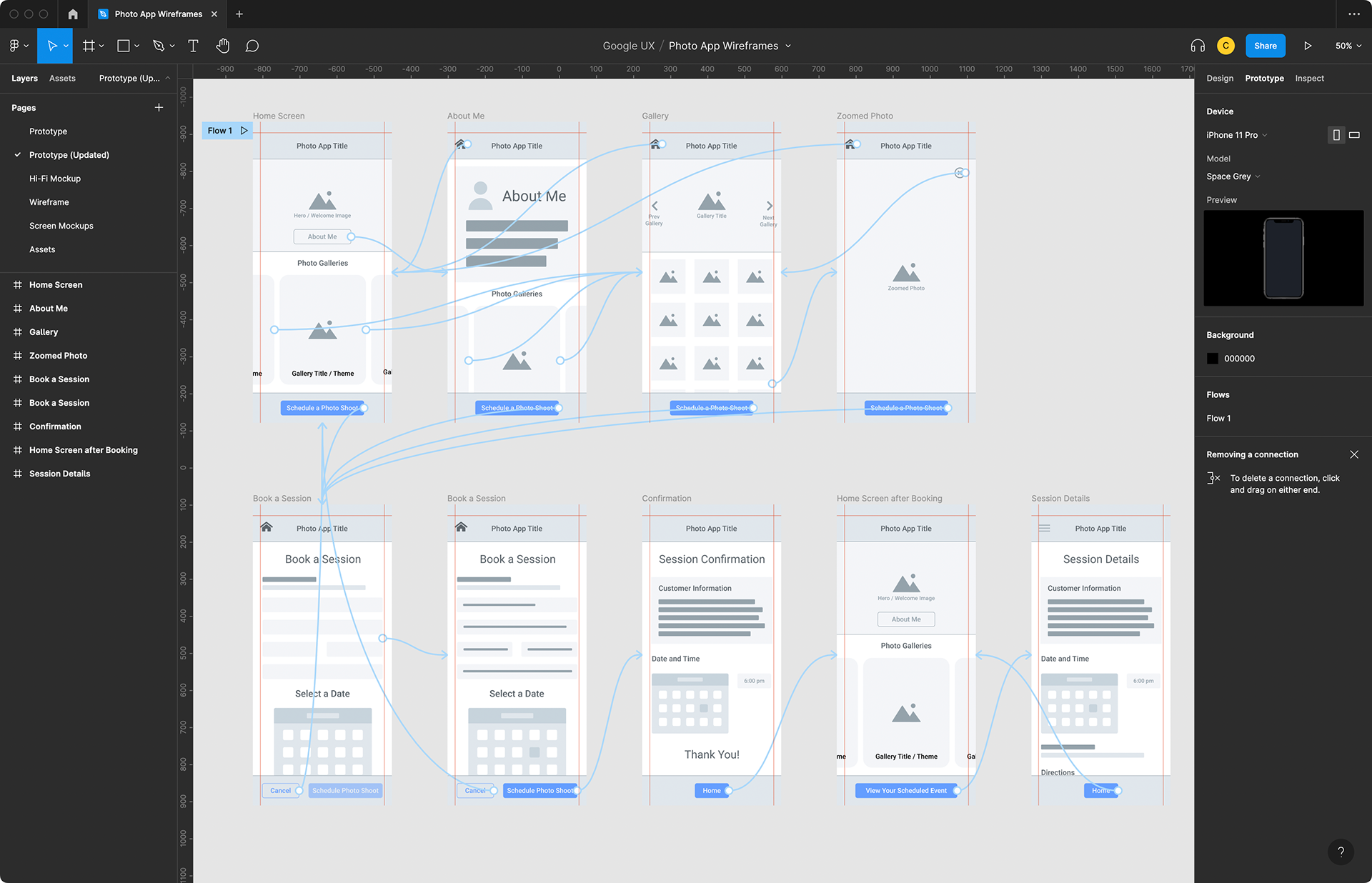
Task: Select the Prototype (Updated) page
Action: 69,155
